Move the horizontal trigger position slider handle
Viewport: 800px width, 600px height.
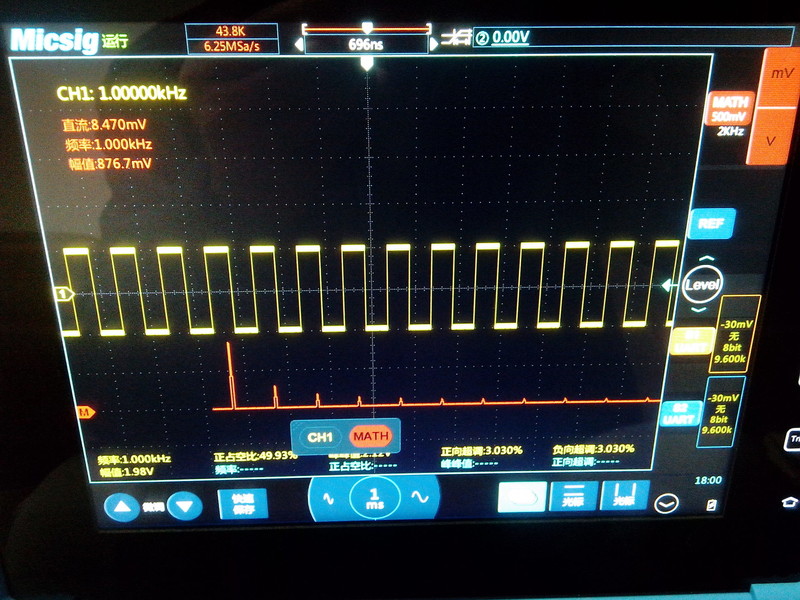367,27
